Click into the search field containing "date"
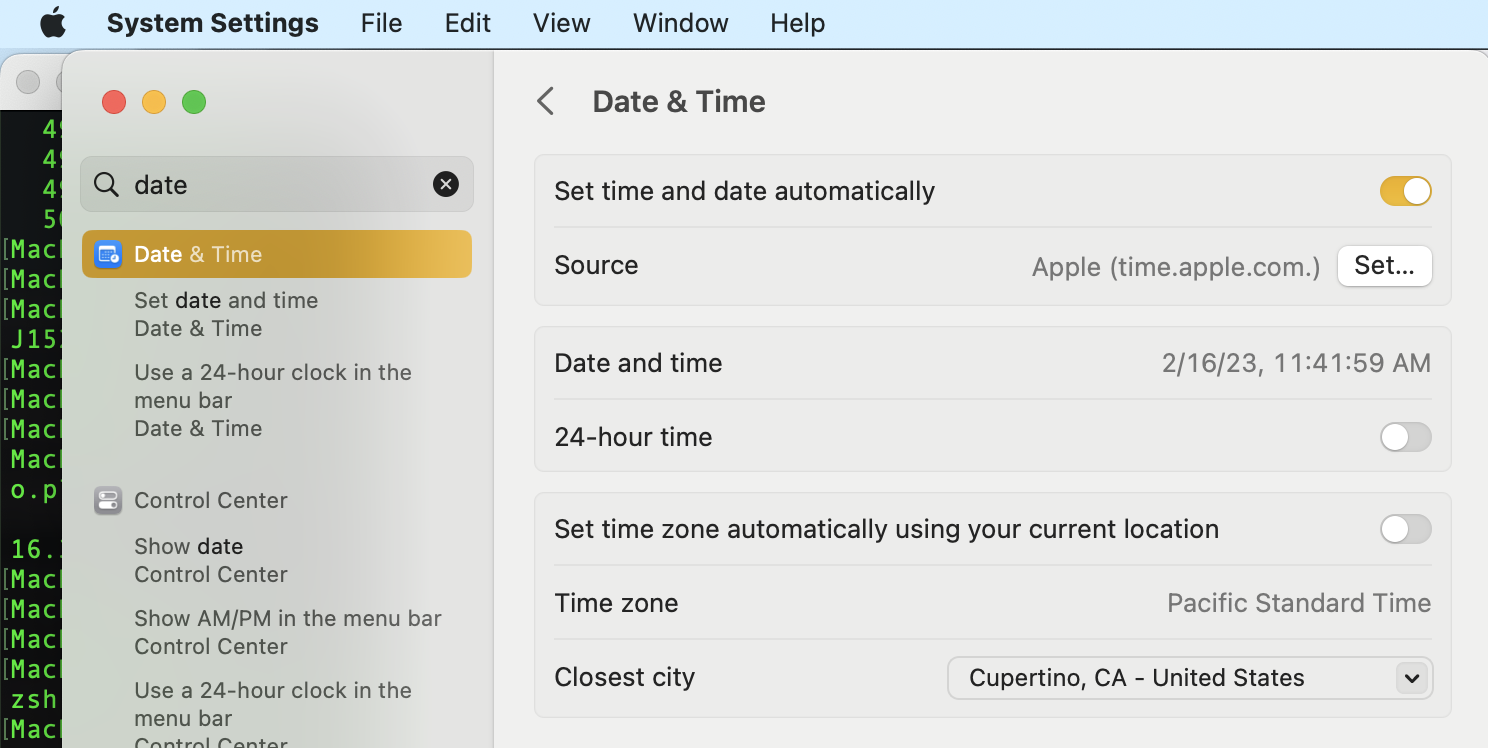 [x=280, y=184]
